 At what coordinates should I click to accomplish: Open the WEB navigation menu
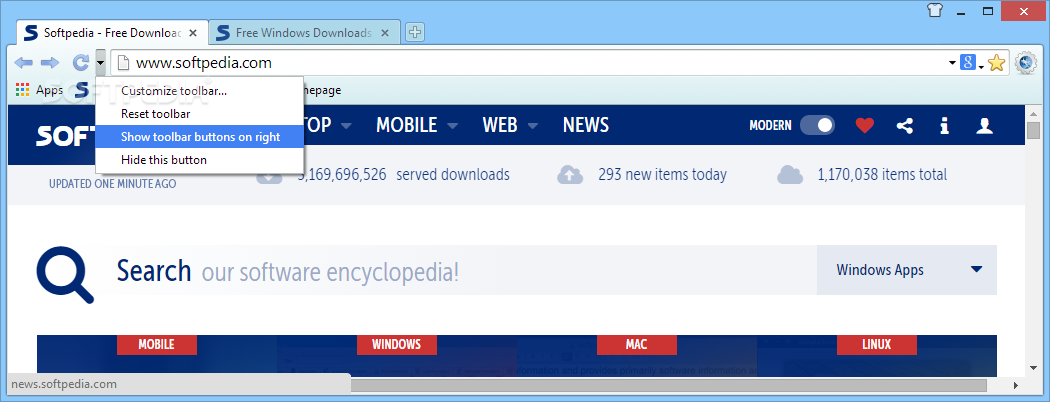point(510,125)
